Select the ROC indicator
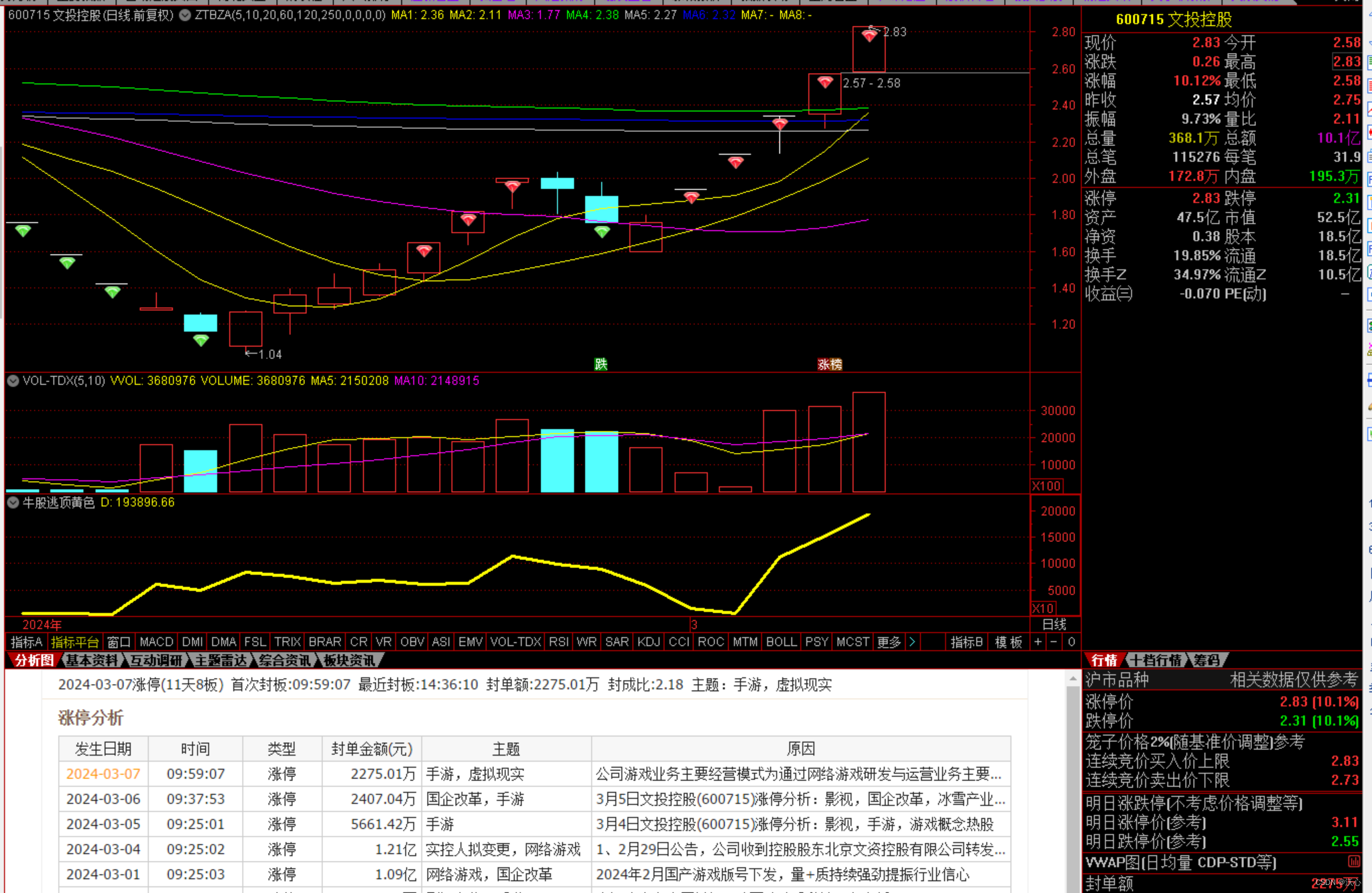This screenshot has height=893, width=1372. coord(711,642)
